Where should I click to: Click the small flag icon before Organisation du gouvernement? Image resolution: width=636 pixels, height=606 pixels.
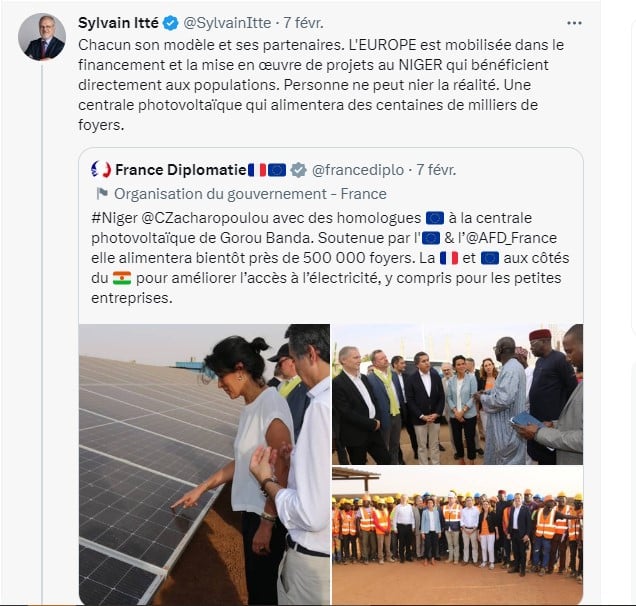(101, 193)
